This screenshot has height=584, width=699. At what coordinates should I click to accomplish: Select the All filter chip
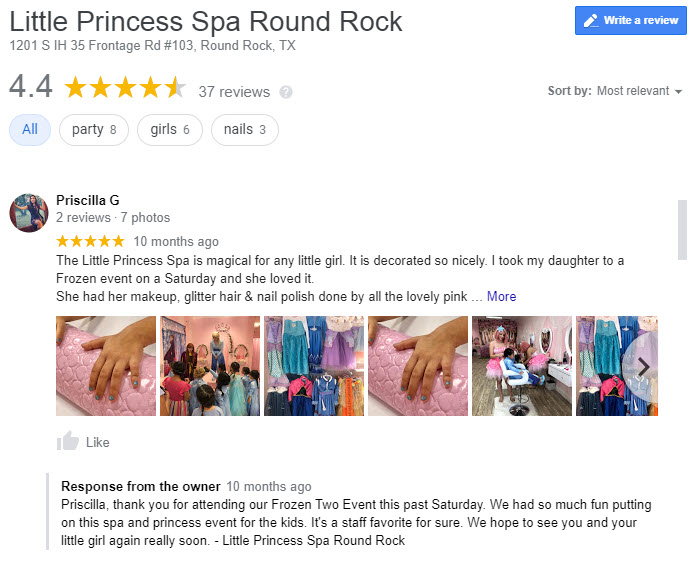(30, 130)
